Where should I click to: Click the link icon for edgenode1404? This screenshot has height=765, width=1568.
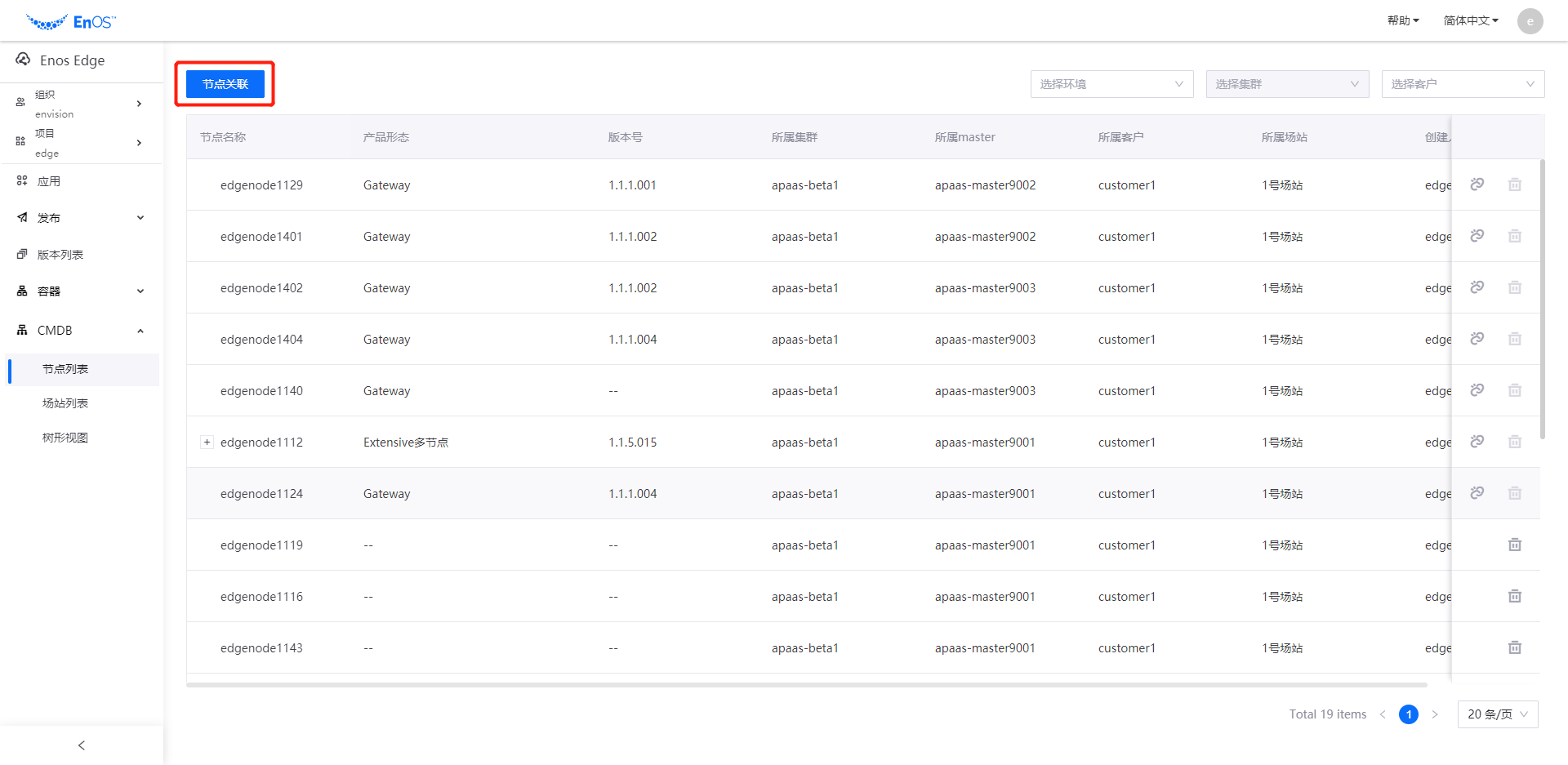point(1477,339)
